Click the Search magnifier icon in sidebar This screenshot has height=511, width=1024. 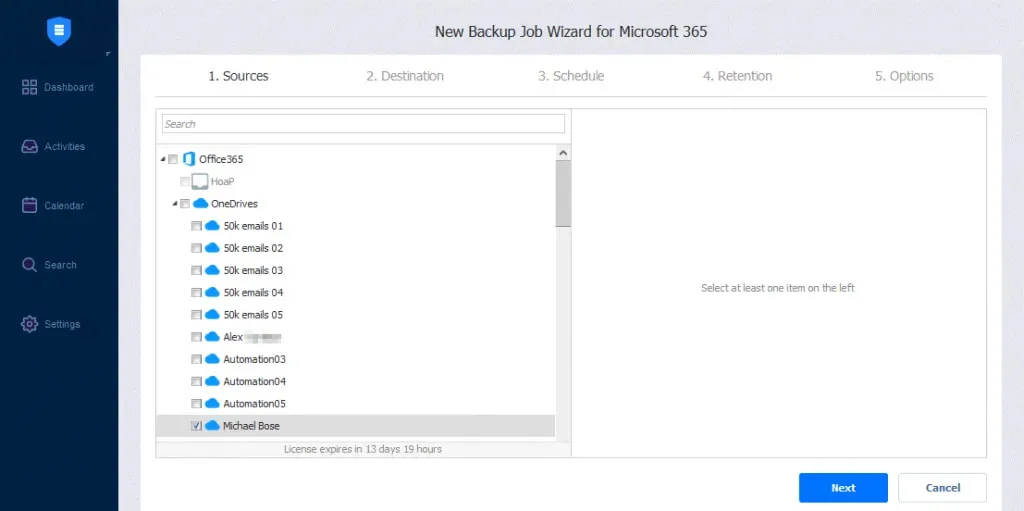(30, 265)
